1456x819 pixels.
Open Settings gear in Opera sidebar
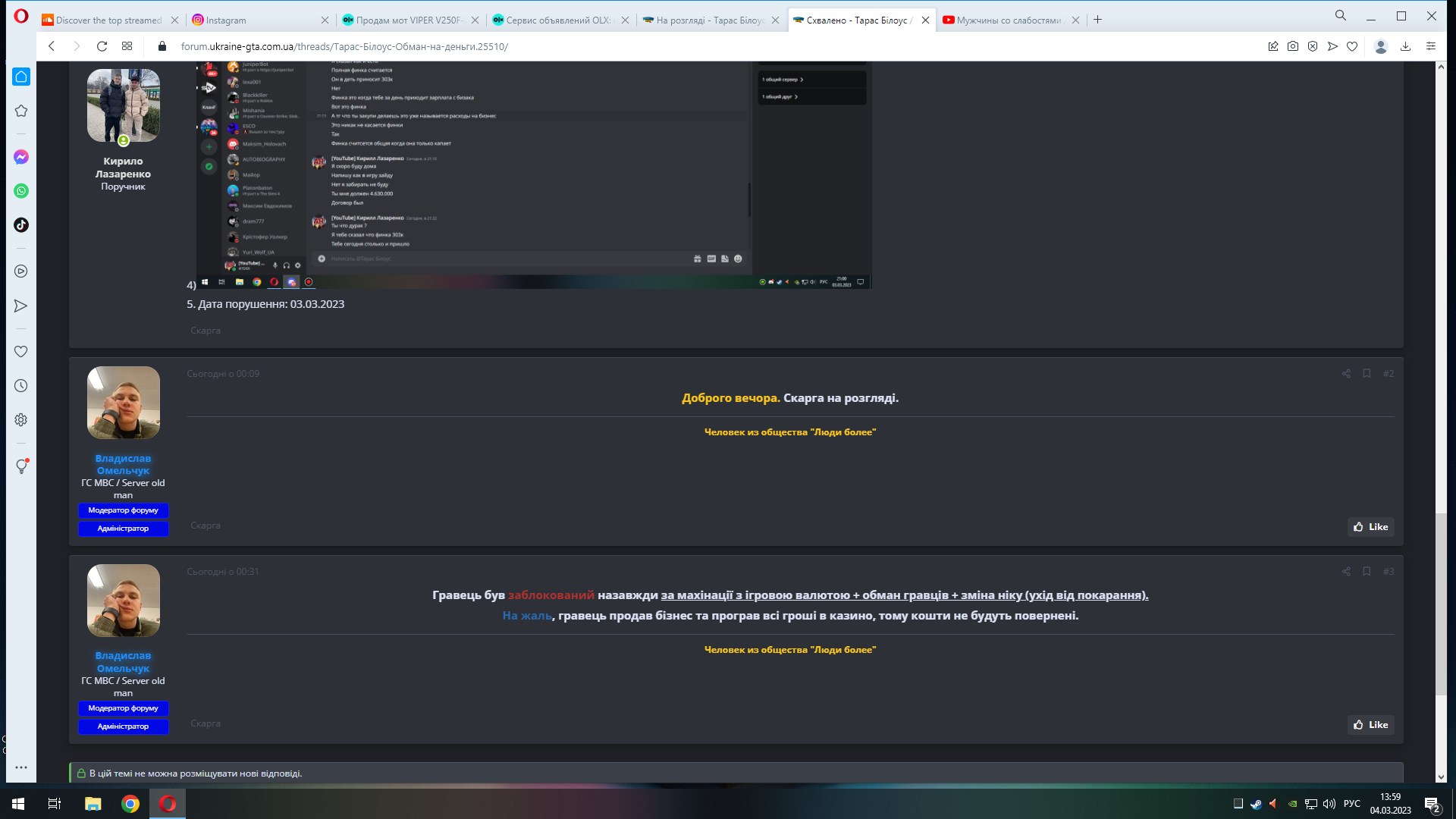tap(21, 420)
